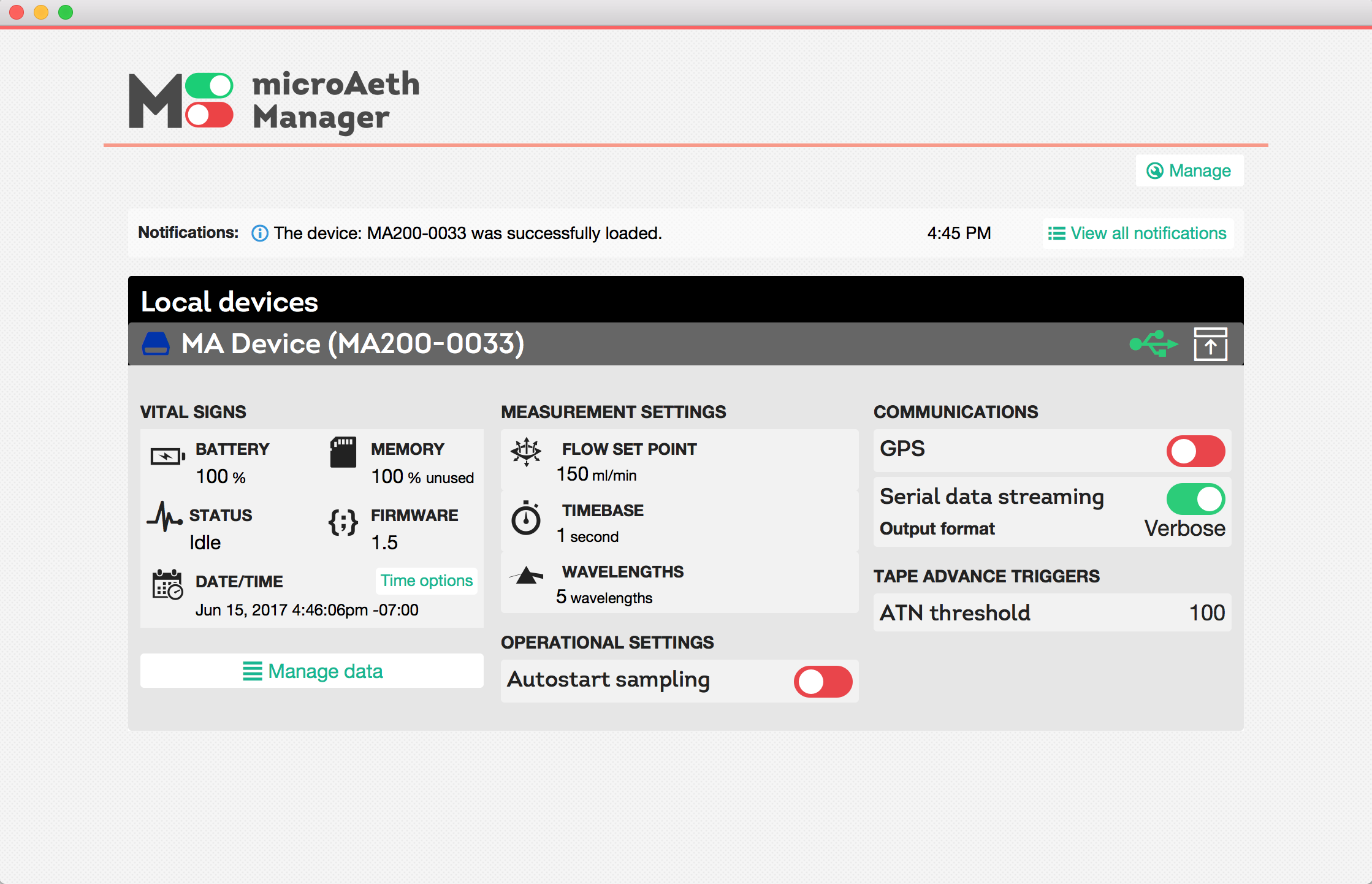Open the Manage button
The height and width of the screenshot is (884, 1372).
click(x=1189, y=170)
